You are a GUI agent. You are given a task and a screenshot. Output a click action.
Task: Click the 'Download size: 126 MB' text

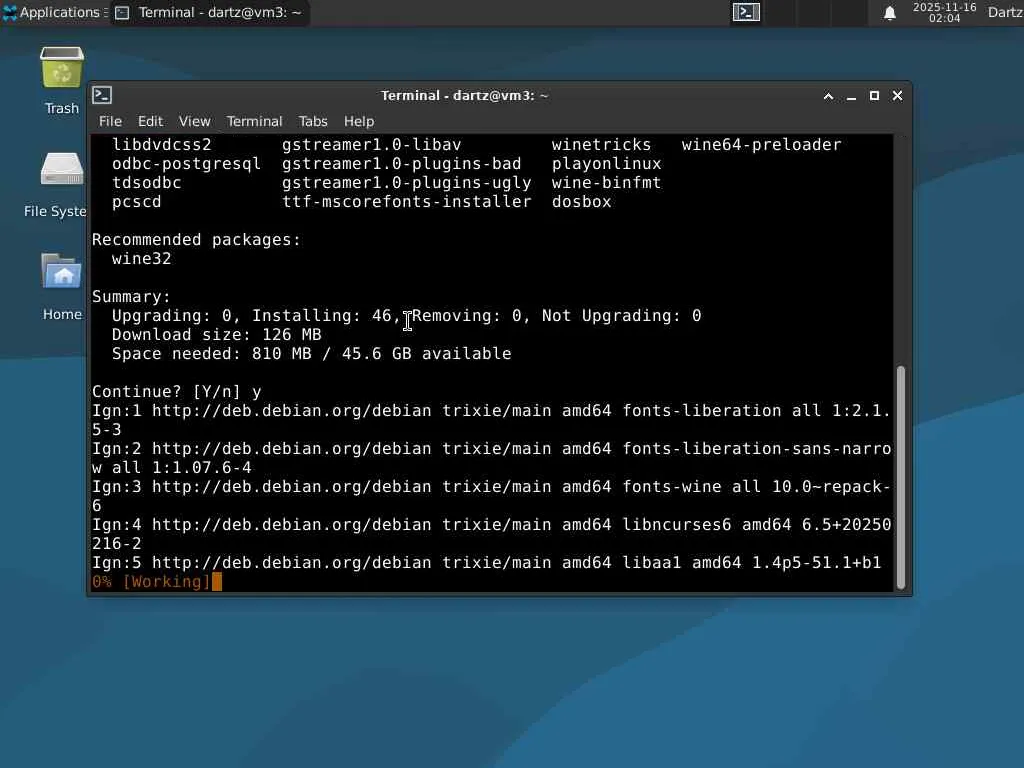[x=216, y=335]
